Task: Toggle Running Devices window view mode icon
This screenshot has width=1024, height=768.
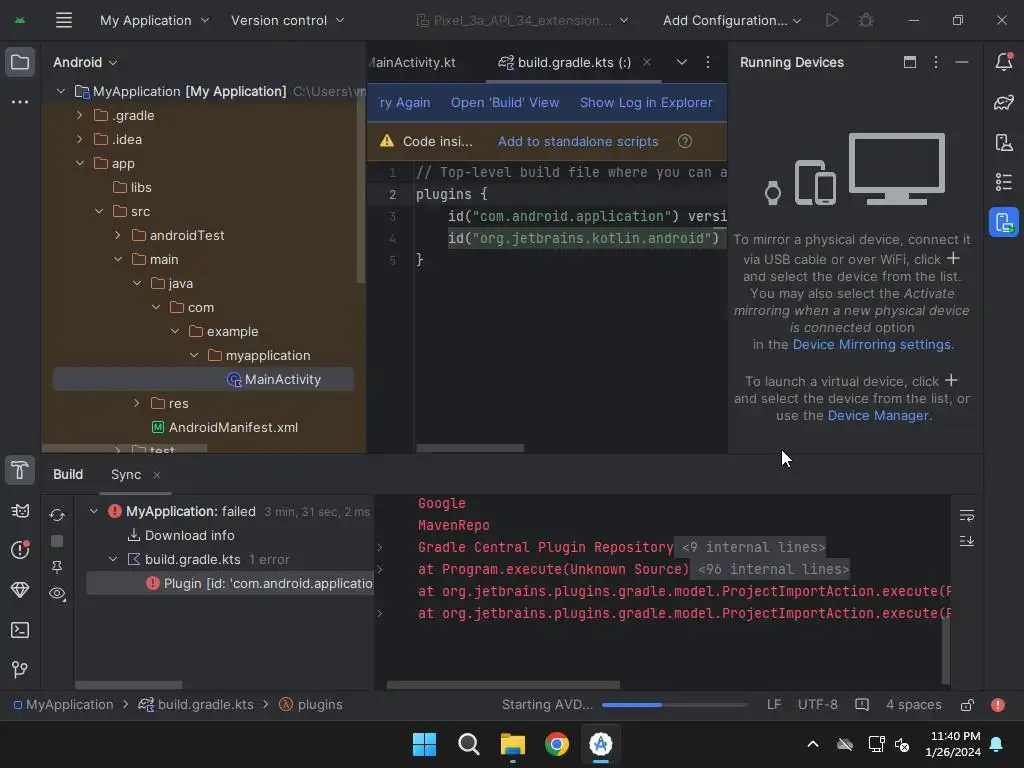Action: tap(910, 62)
